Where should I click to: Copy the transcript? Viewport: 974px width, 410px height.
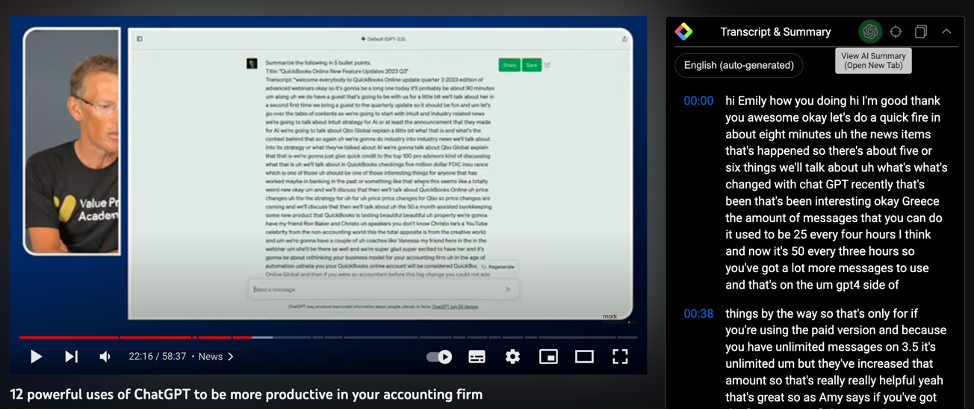pos(921,31)
